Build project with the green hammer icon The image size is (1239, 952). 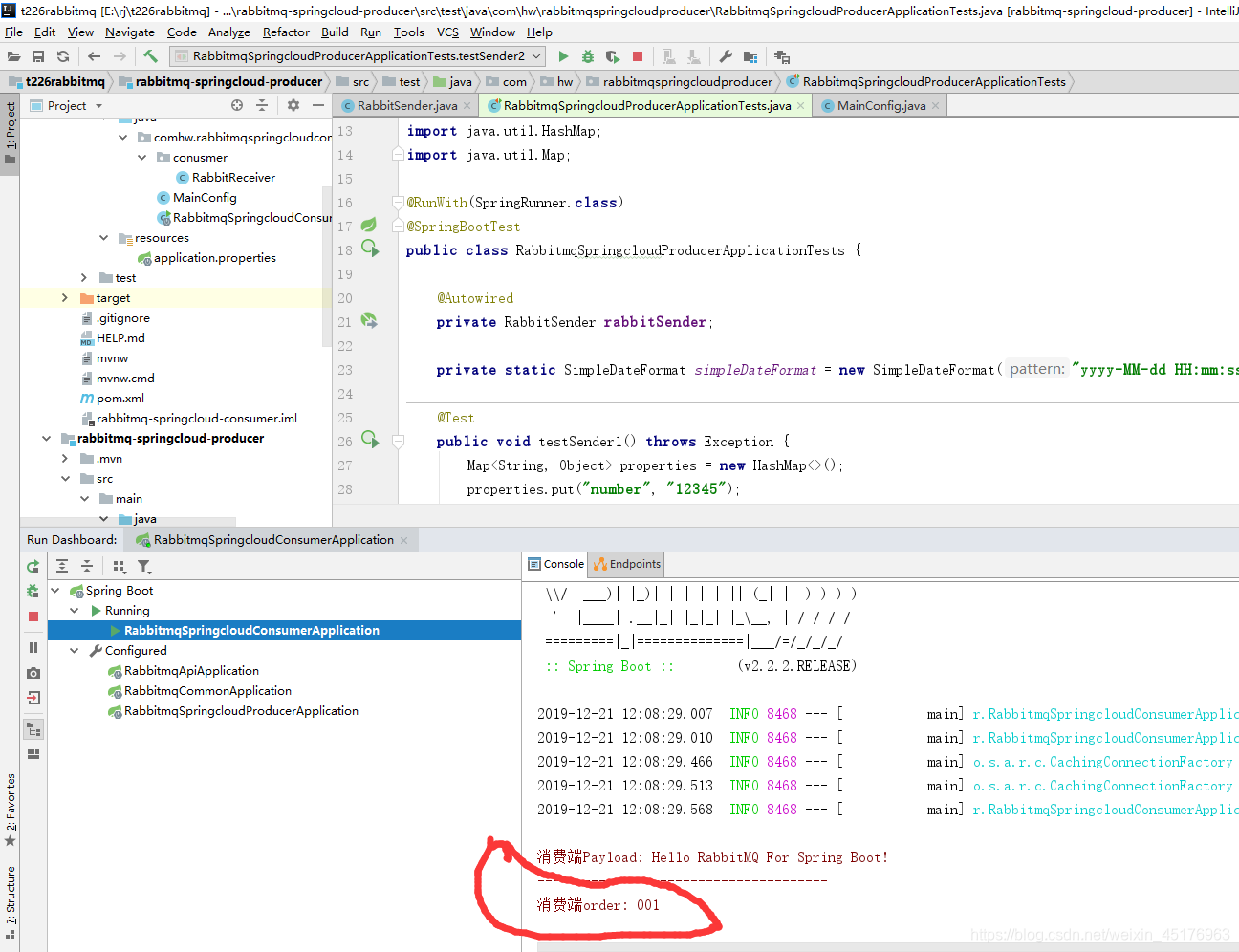[x=150, y=56]
